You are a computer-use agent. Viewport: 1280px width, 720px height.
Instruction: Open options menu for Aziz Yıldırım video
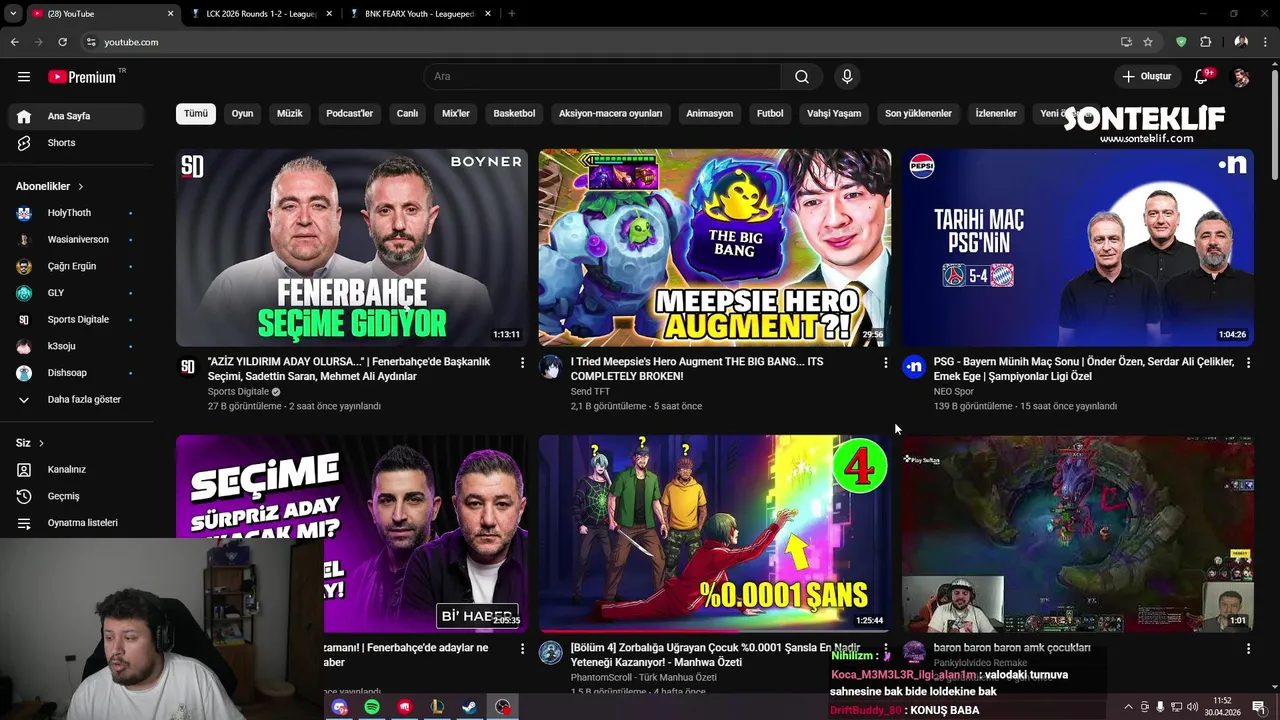pyautogui.click(x=522, y=363)
